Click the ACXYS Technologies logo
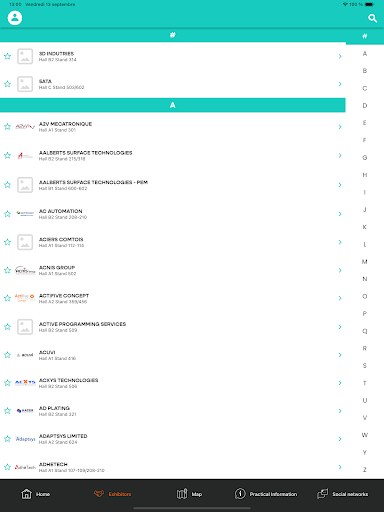 pyautogui.click(x=25, y=383)
